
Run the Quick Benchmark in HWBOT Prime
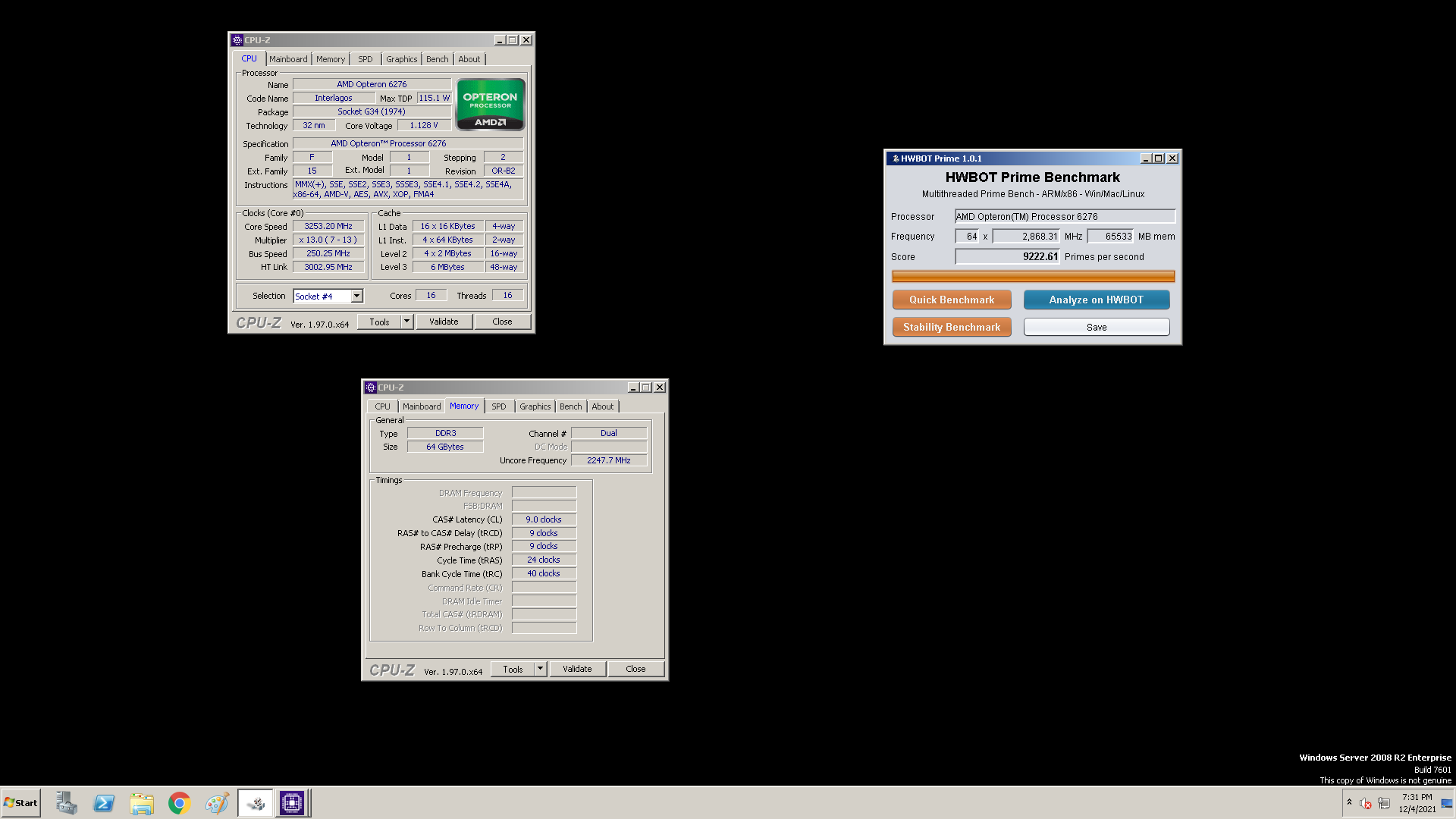click(952, 300)
